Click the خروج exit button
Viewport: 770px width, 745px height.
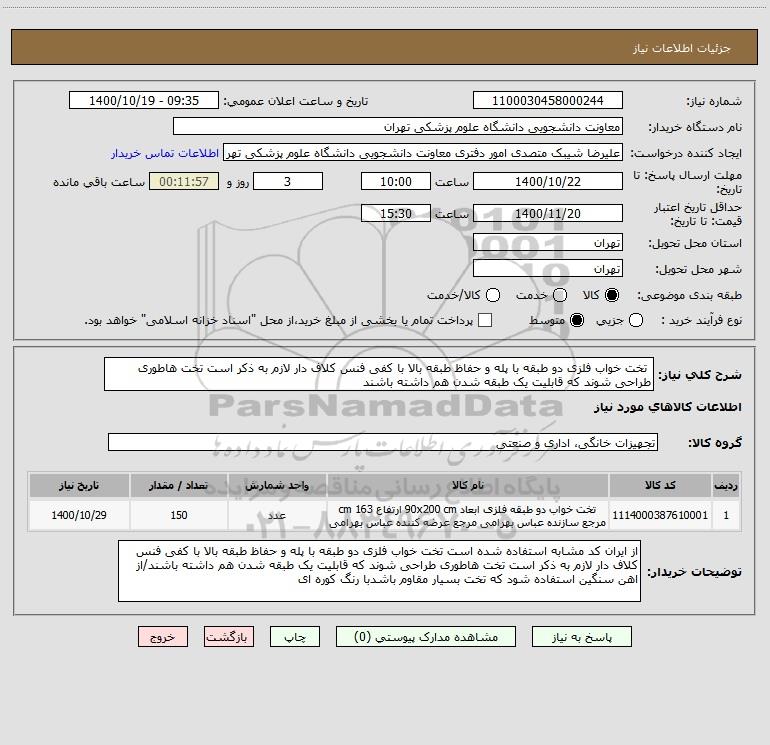[x=163, y=637]
